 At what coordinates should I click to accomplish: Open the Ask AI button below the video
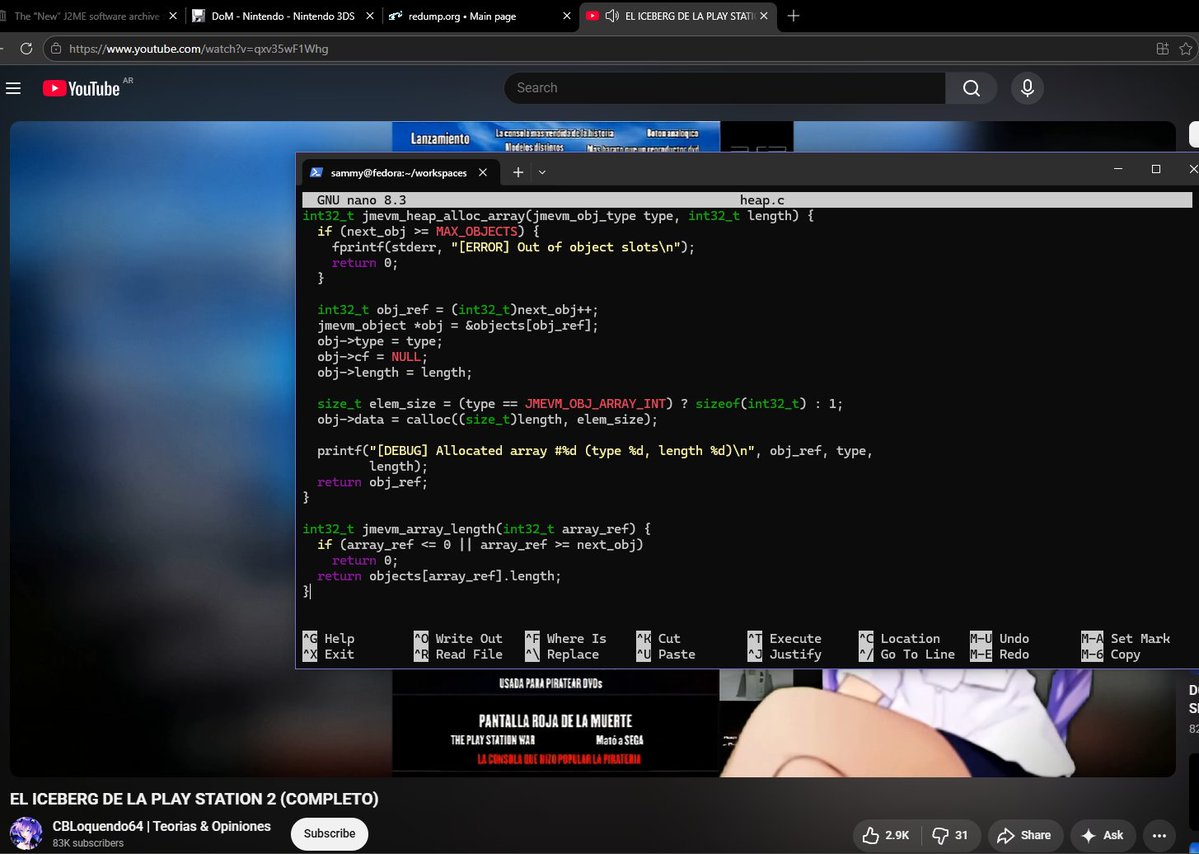pyautogui.click(x=1102, y=836)
